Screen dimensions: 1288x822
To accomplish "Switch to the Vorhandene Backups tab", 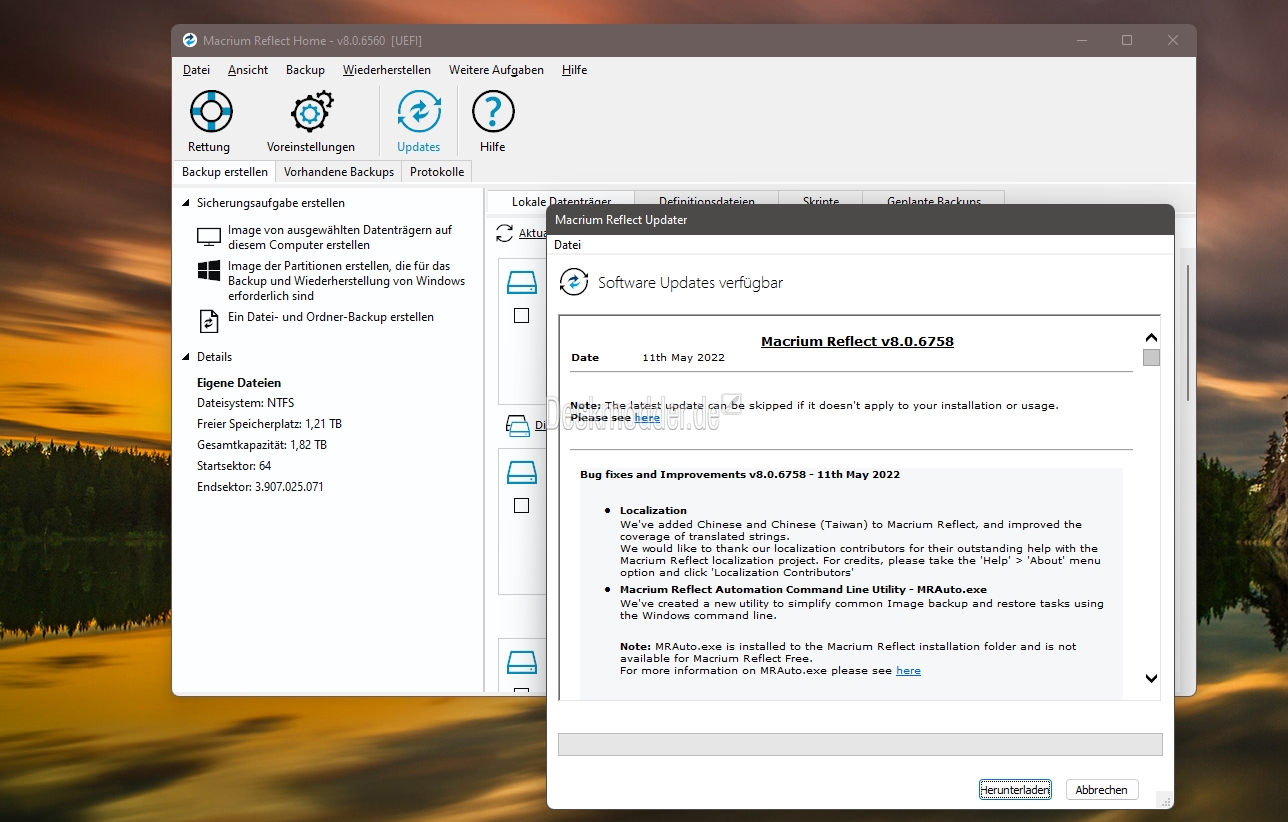I will [x=339, y=172].
